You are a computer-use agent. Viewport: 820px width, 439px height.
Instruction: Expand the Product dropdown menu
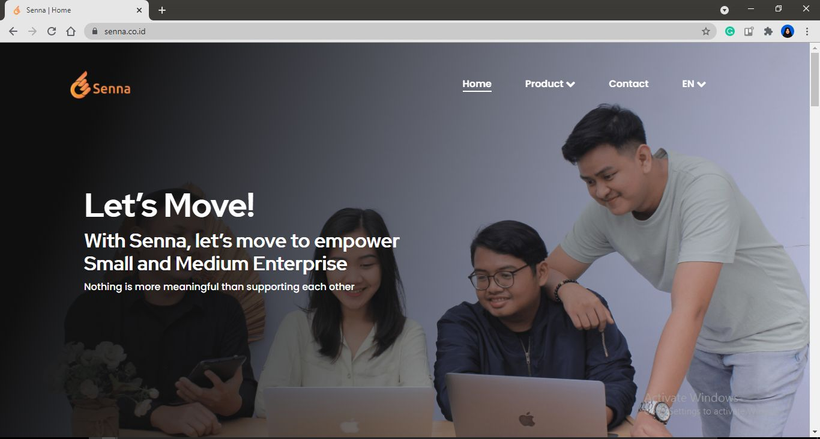[550, 84]
